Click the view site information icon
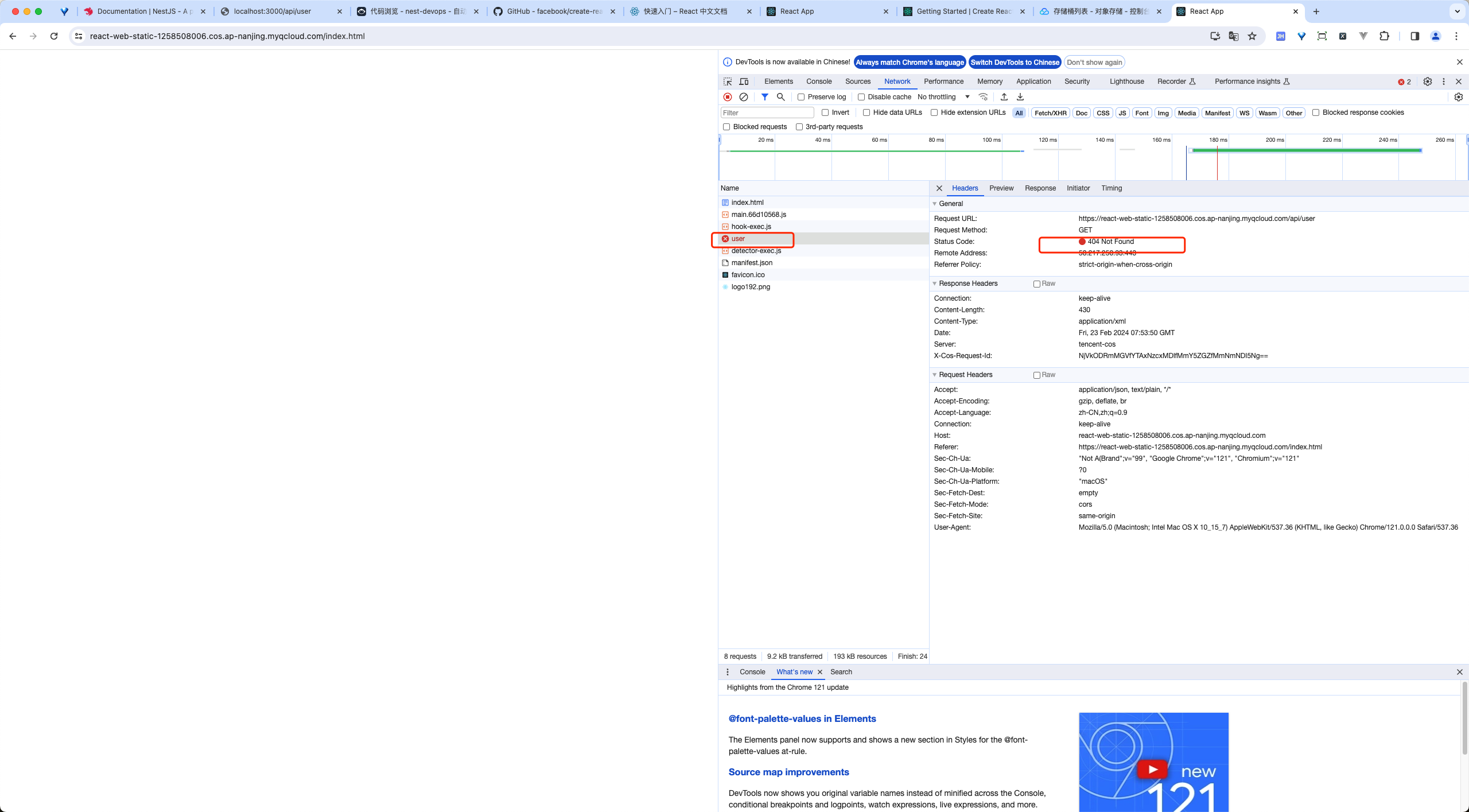The image size is (1469, 812). pos(79,36)
